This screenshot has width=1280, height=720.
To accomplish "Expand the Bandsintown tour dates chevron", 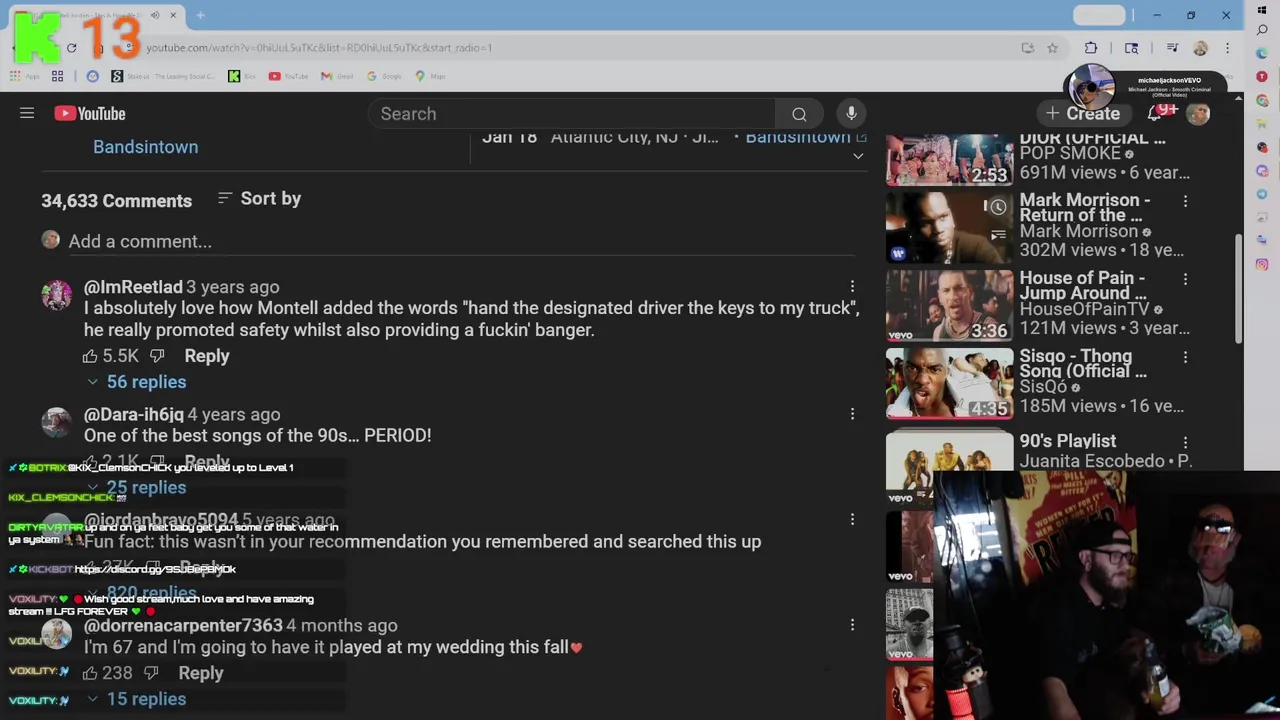I will [858, 157].
